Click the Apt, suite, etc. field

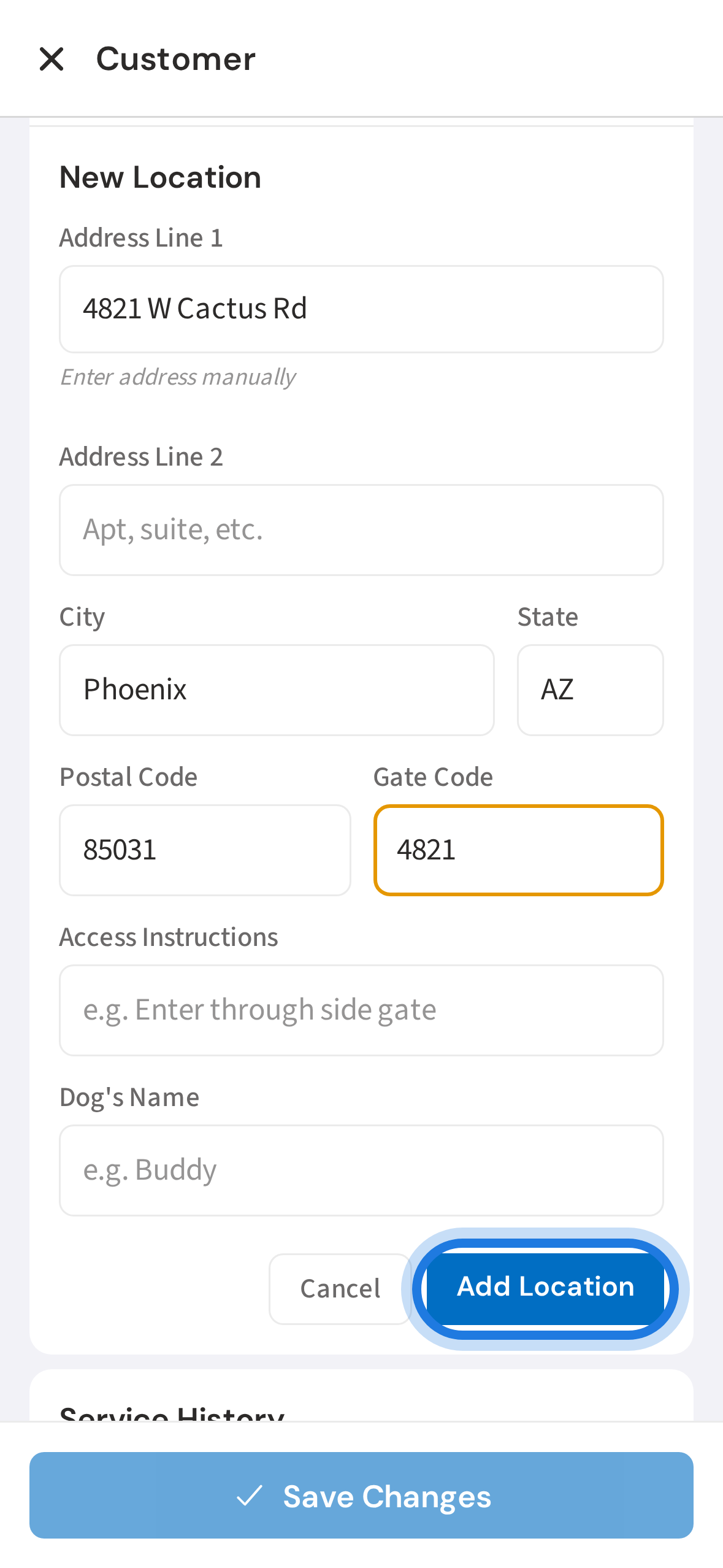click(361, 530)
